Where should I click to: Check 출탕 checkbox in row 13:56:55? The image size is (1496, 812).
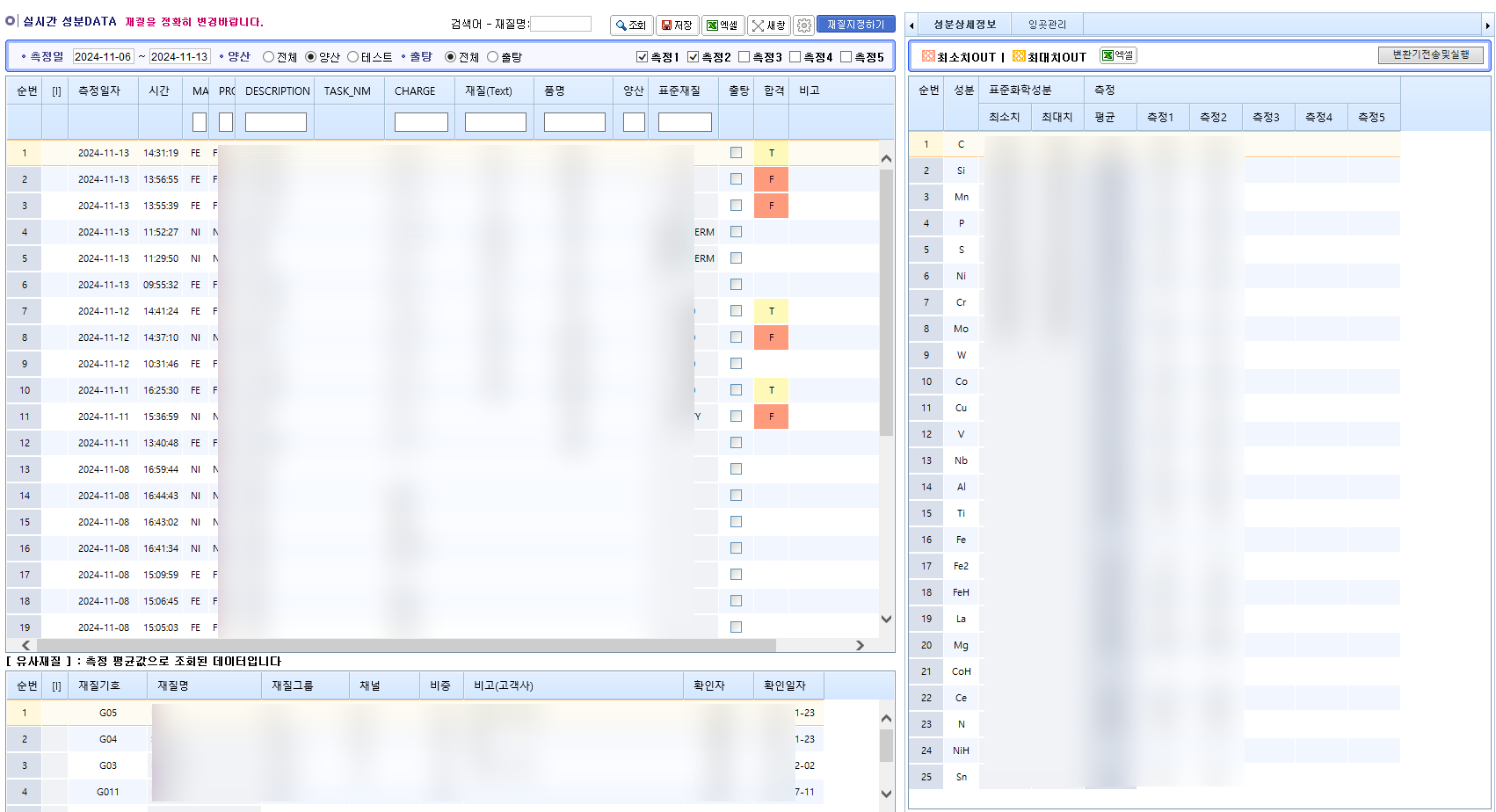[736, 179]
